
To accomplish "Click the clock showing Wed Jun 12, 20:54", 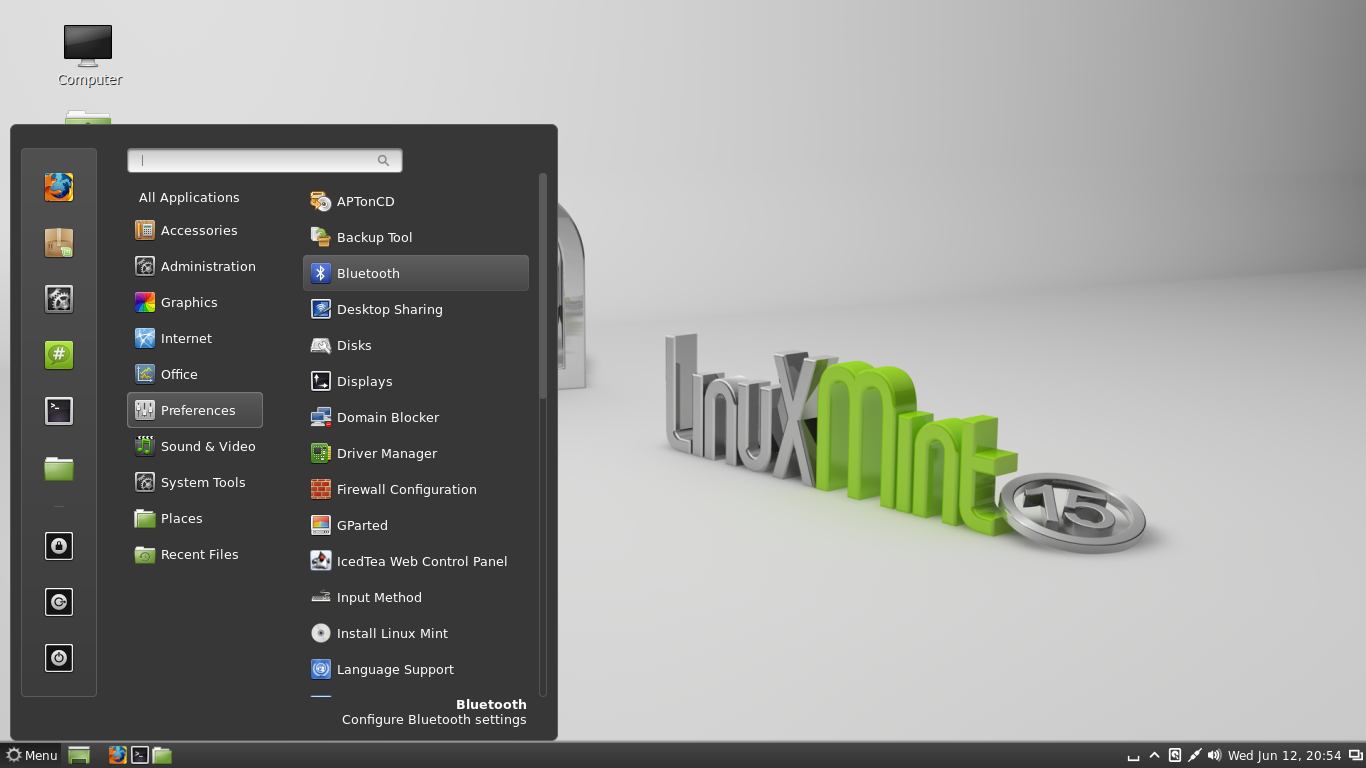I will click(x=1285, y=755).
